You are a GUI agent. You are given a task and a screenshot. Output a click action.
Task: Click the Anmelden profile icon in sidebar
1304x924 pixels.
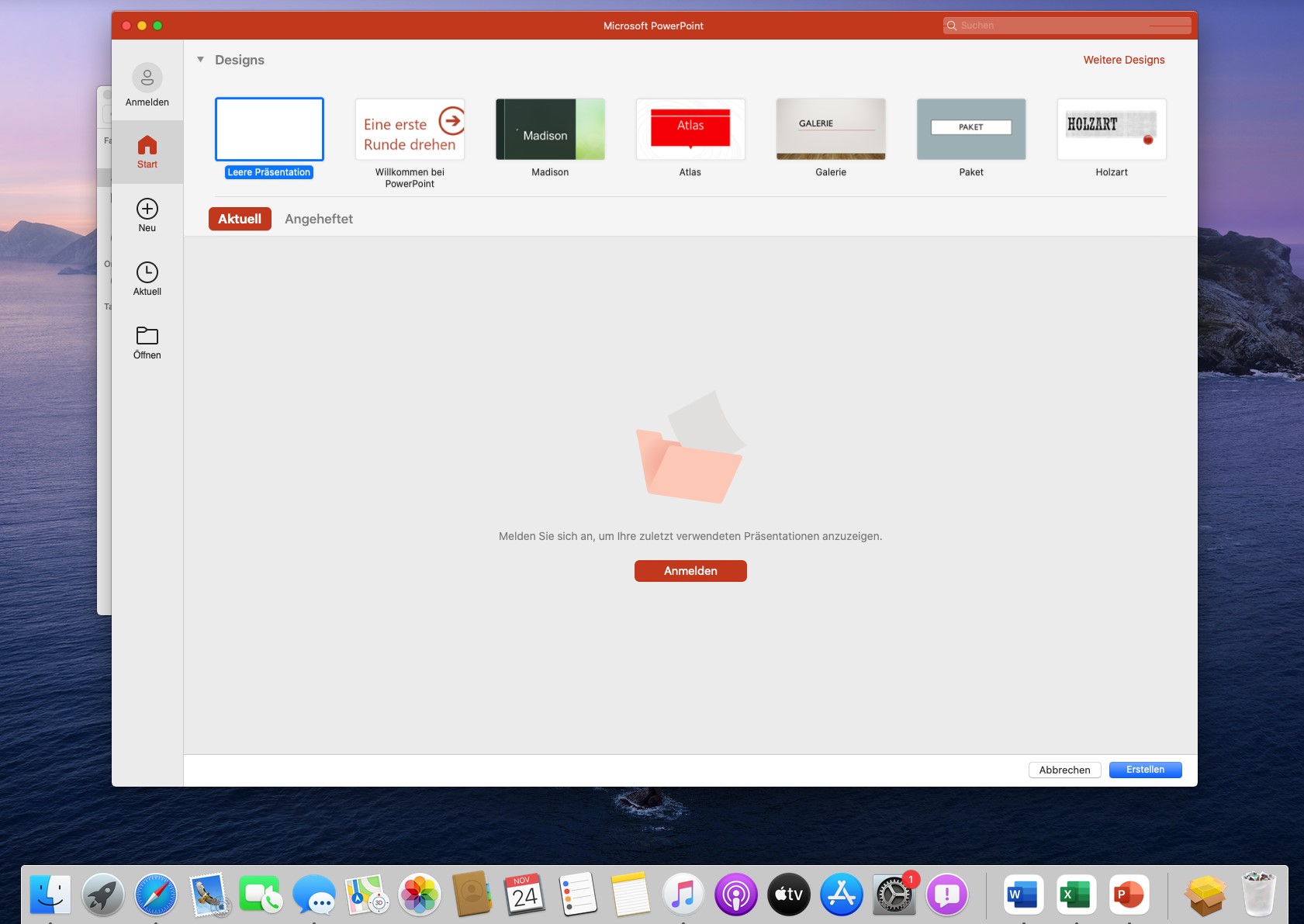tap(147, 78)
